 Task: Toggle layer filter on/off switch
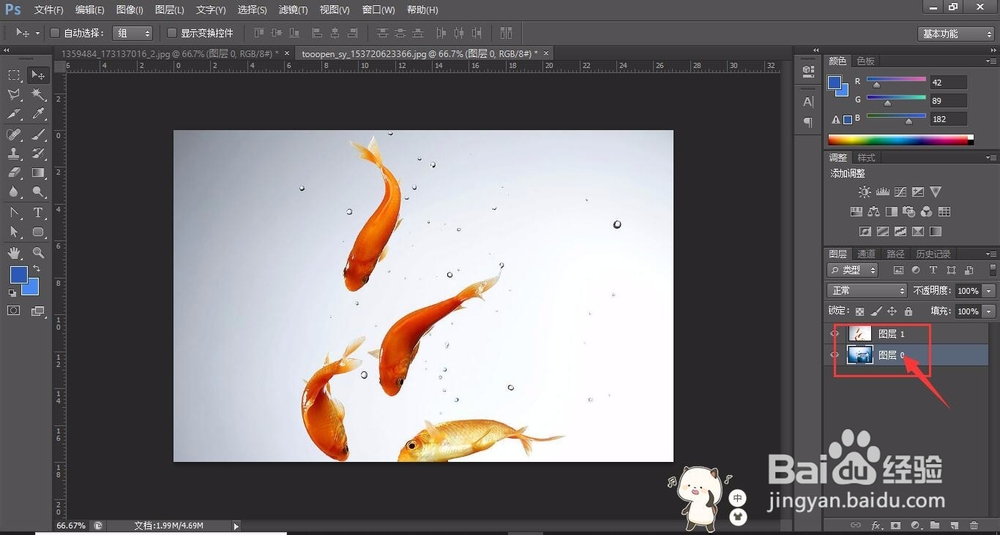click(x=992, y=270)
